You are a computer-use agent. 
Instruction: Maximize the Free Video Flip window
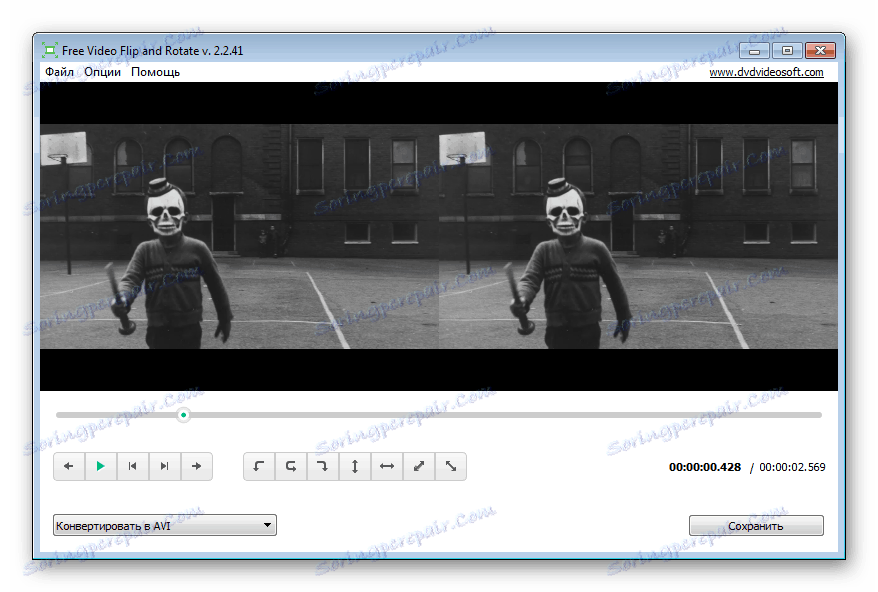tap(787, 51)
